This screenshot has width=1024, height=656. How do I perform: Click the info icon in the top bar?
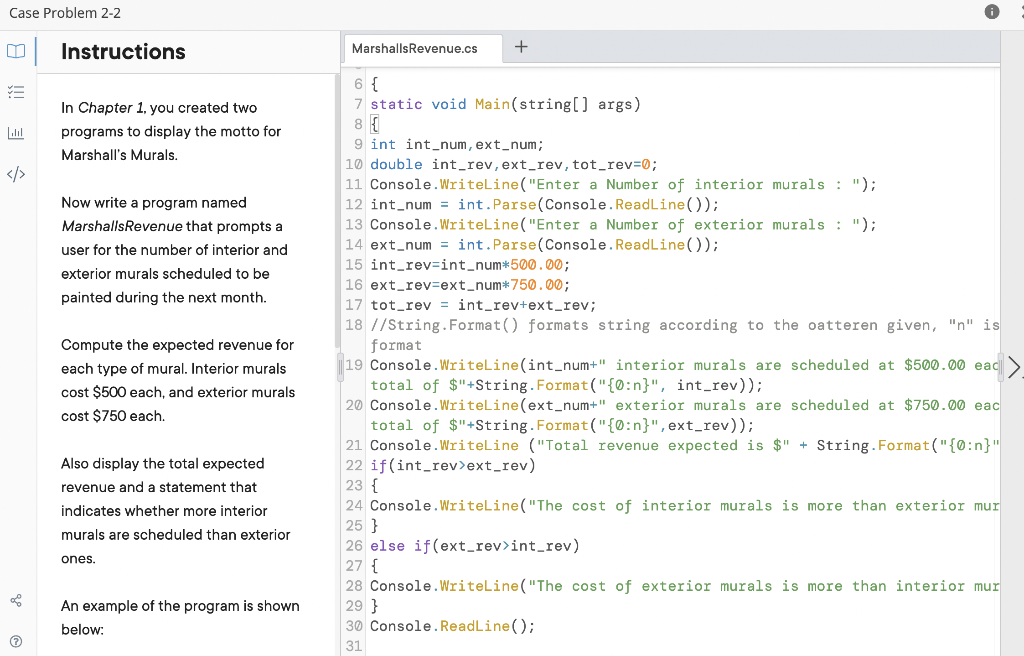point(992,12)
